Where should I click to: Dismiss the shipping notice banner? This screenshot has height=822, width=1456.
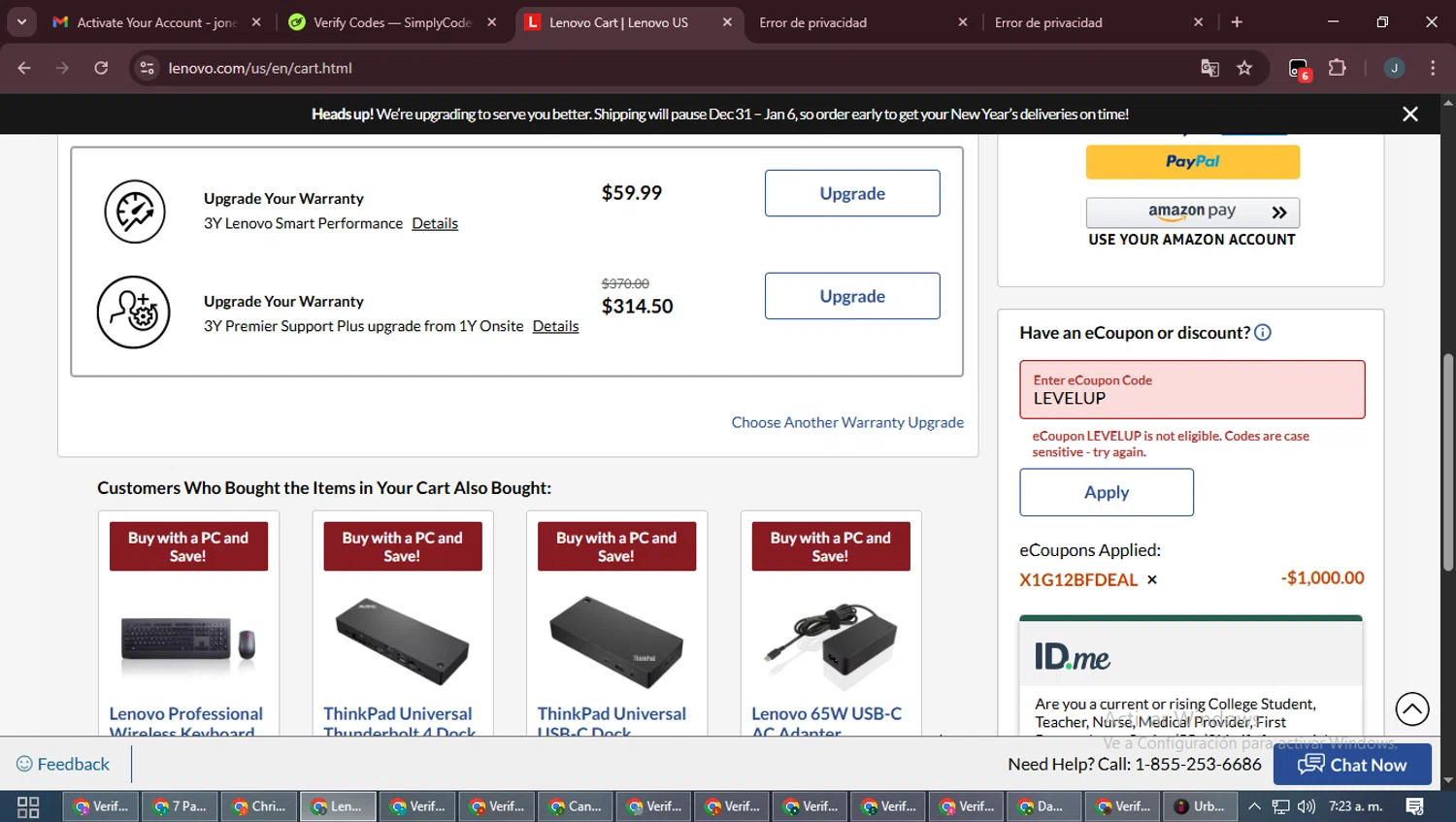[x=1410, y=115]
